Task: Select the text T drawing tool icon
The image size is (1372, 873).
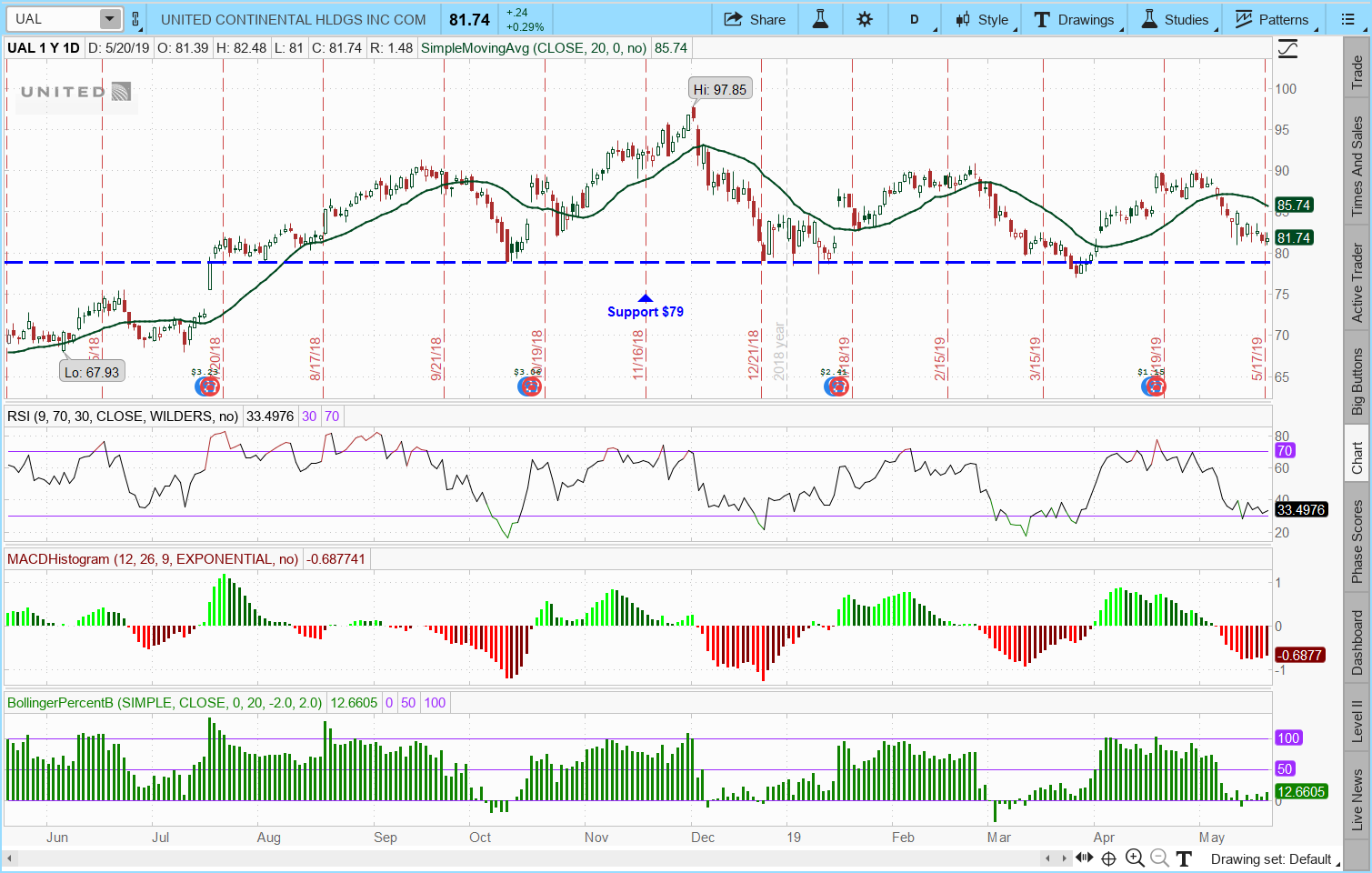Action: 1183,858
